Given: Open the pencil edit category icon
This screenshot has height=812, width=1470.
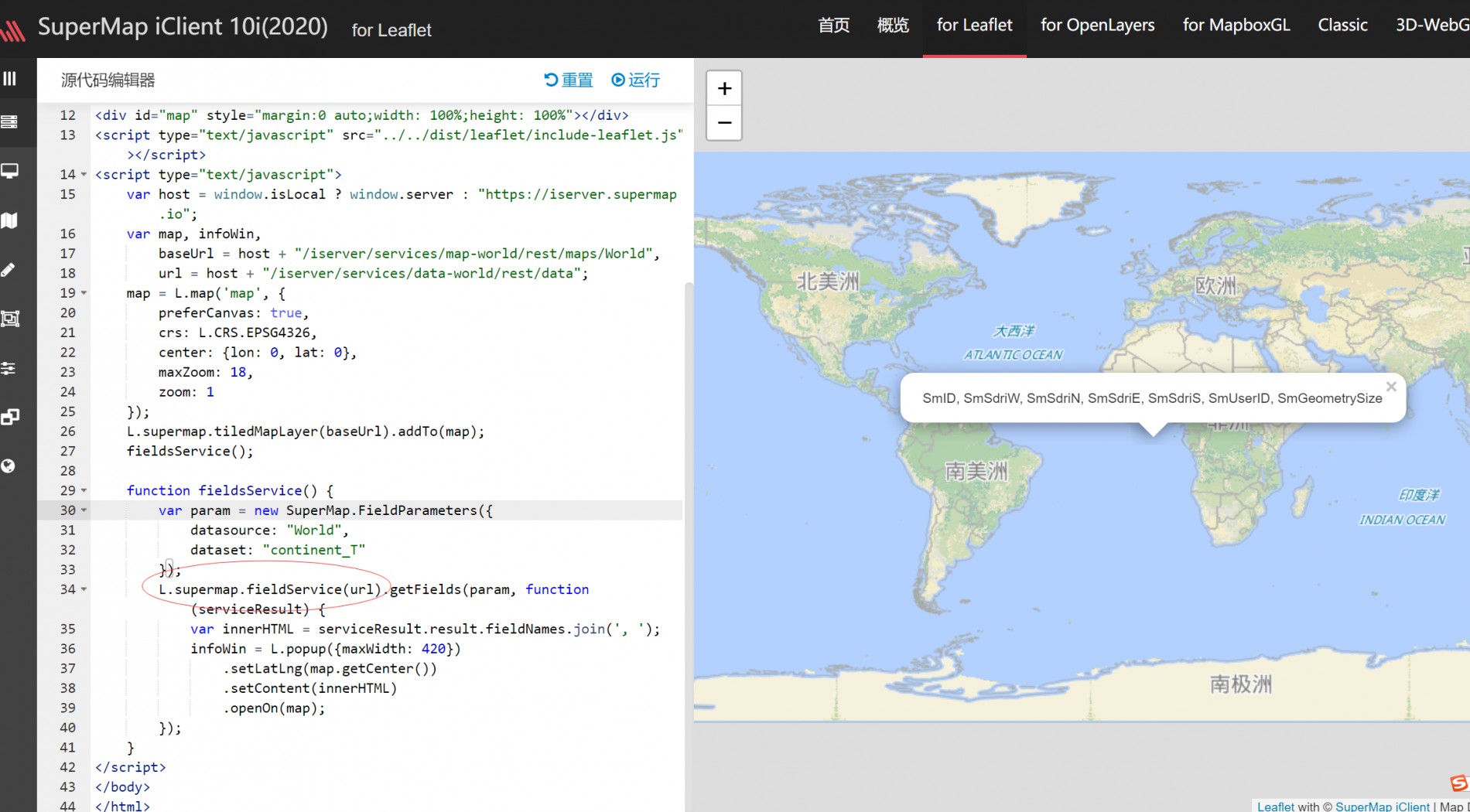Looking at the screenshot, I should (x=8, y=269).
